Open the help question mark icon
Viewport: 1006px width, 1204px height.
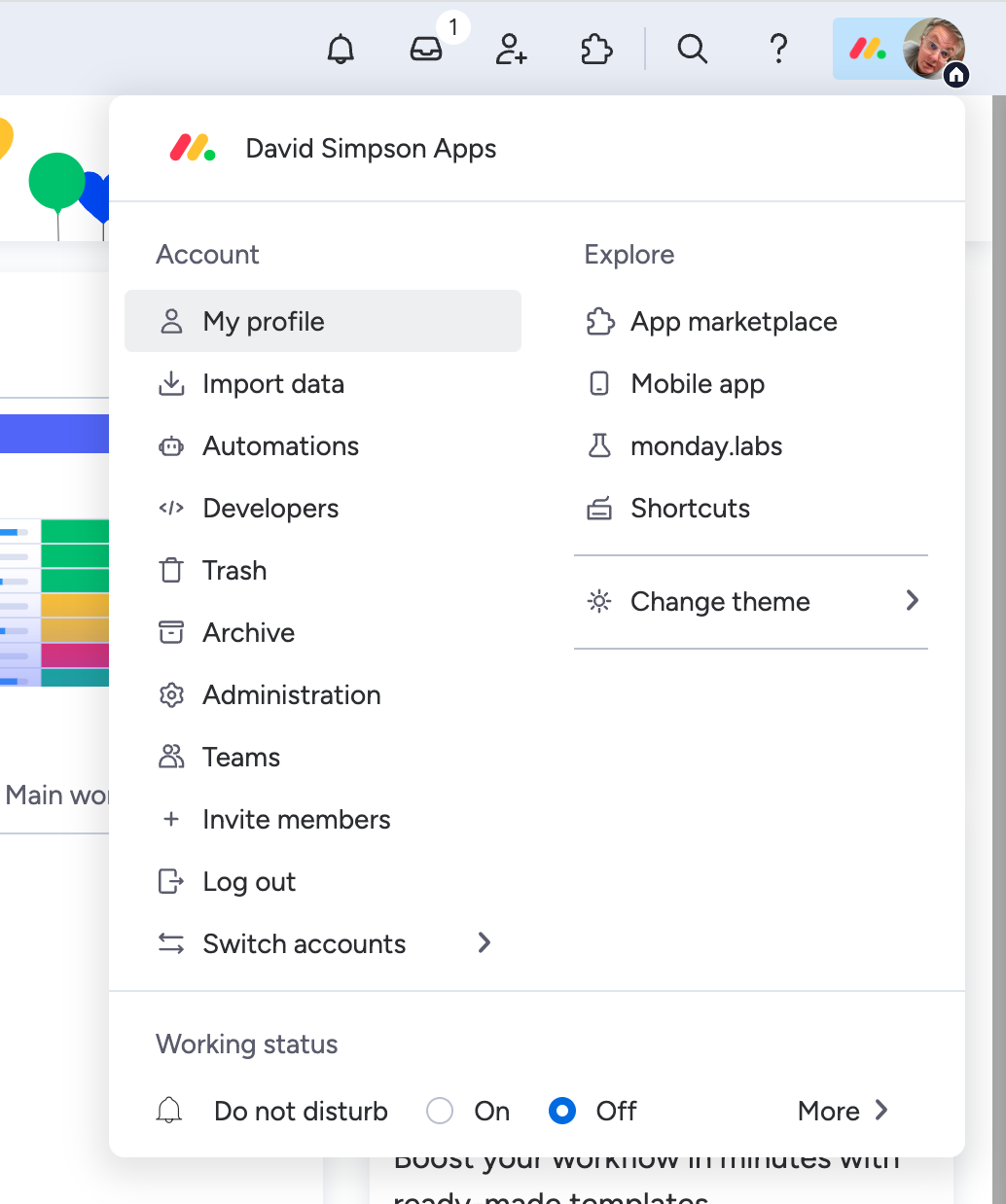tap(778, 49)
